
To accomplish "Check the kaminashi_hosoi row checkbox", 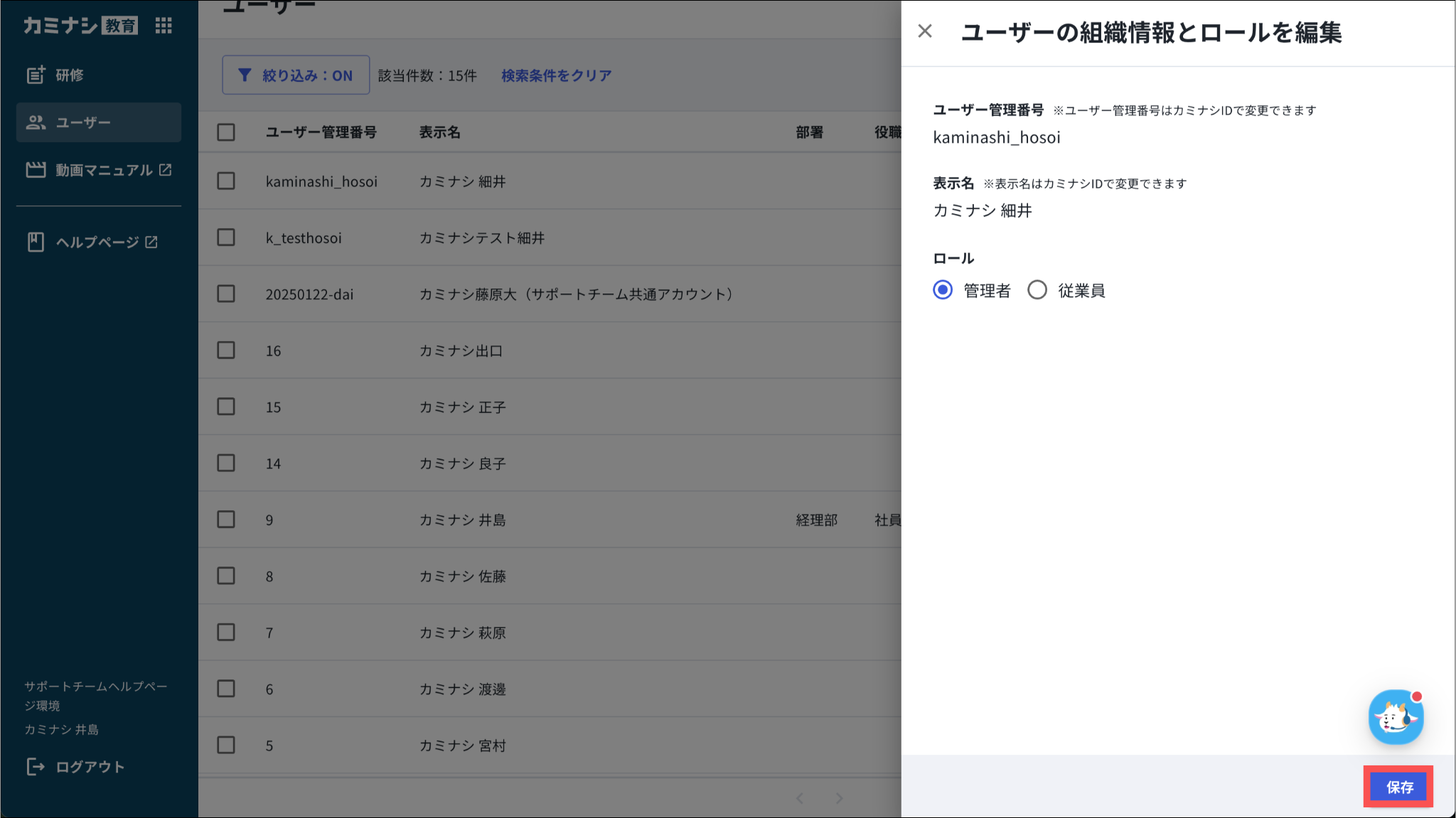I will tap(226, 181).
